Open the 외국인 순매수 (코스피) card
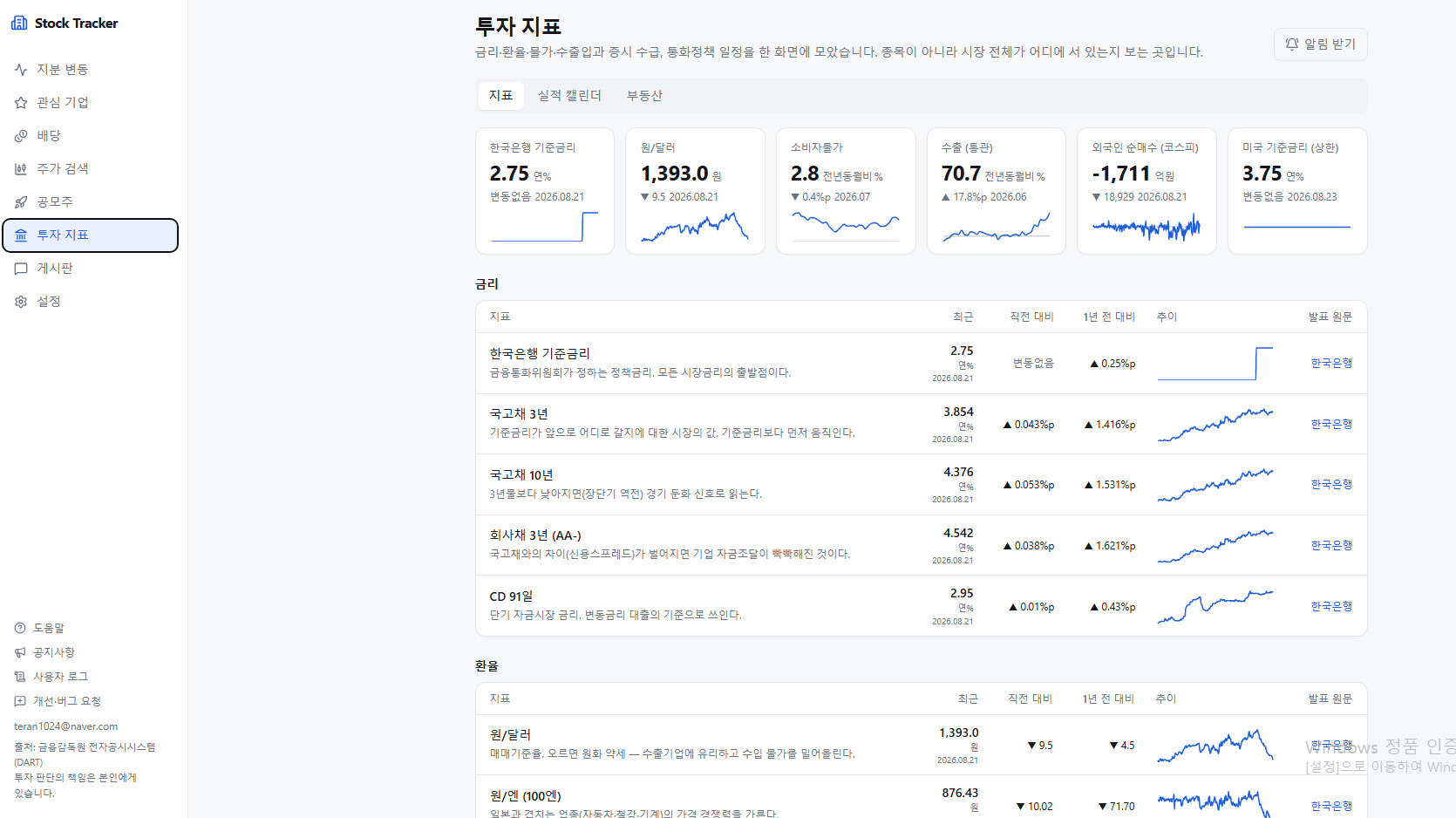 point(1146,191)
